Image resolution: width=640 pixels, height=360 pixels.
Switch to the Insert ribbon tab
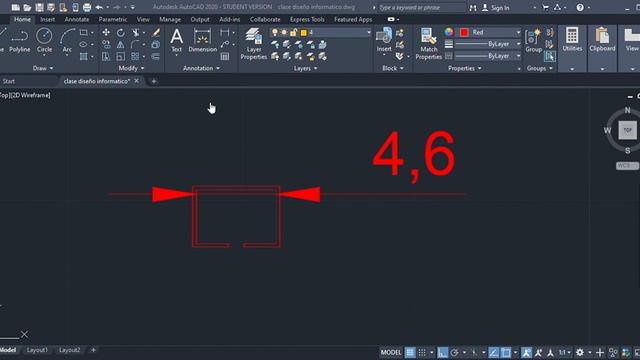pos(47,19)
